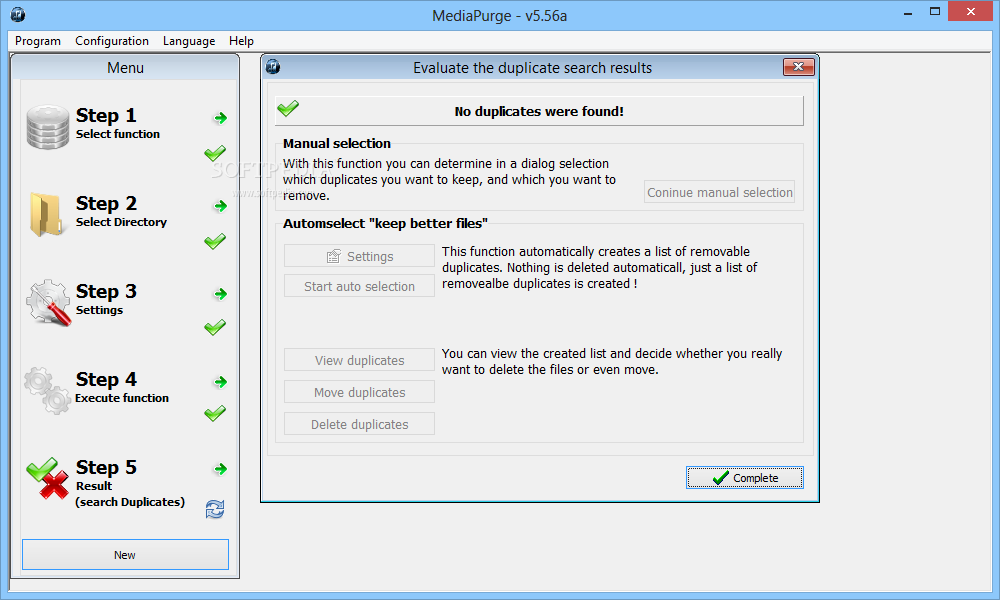Click the Step 4 gears icon
Image resolution: width=1000 pixels, height=600 pixels.
(48, 390)
